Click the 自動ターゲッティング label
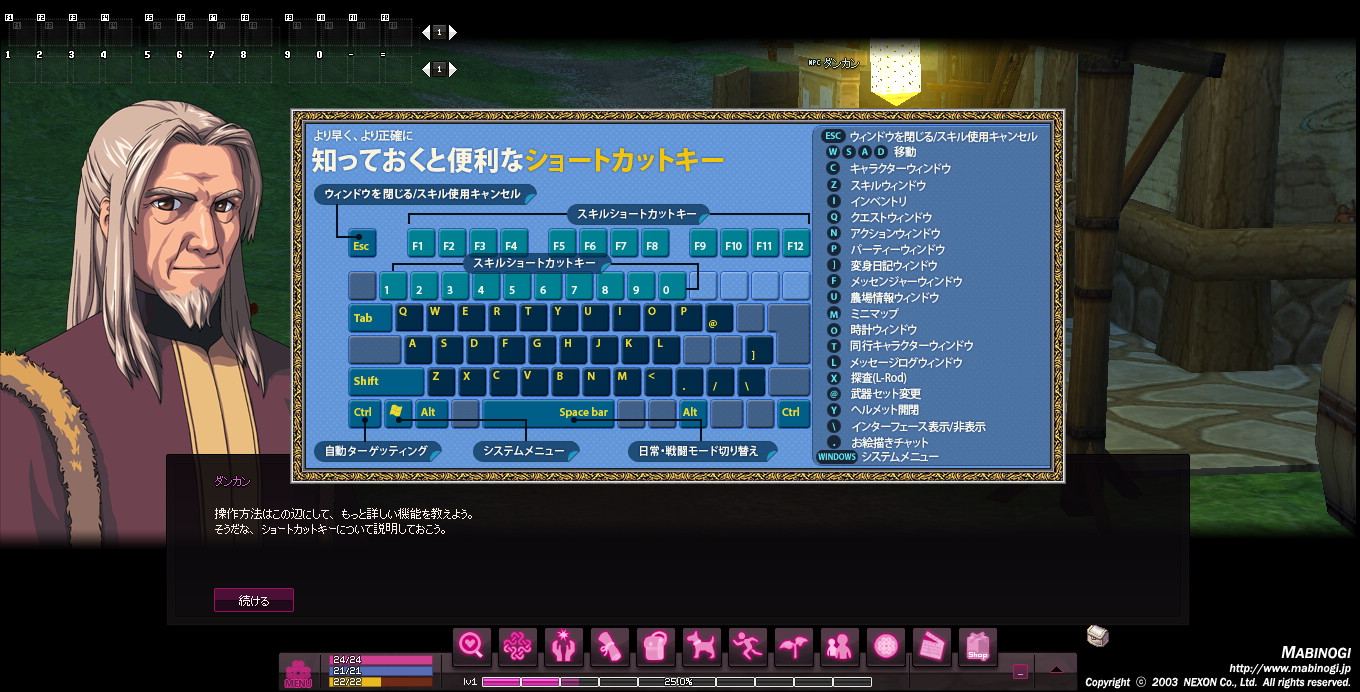The image size is (1360, 692). 377,451
